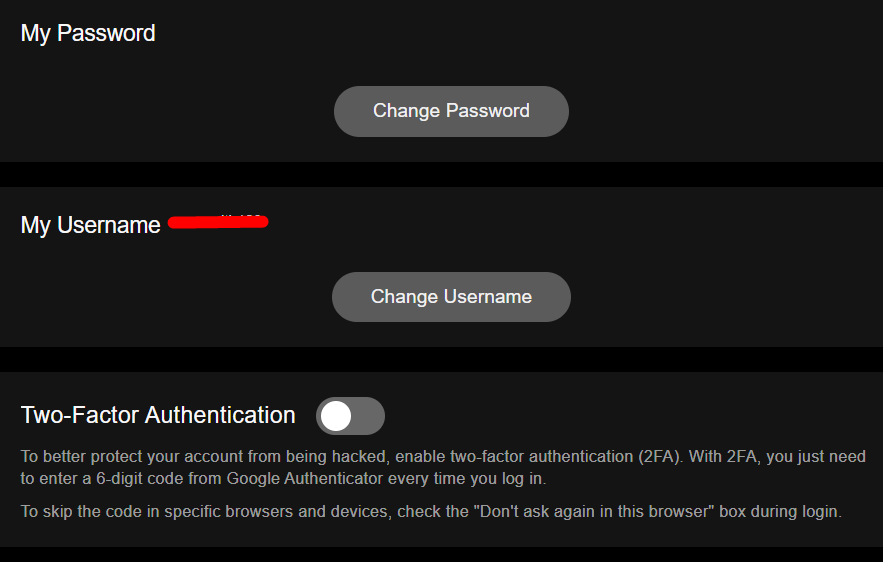This screenshot has width=883, height=562.
Task: Click the red-scribbled username value
Action: (x=218, y=221)
